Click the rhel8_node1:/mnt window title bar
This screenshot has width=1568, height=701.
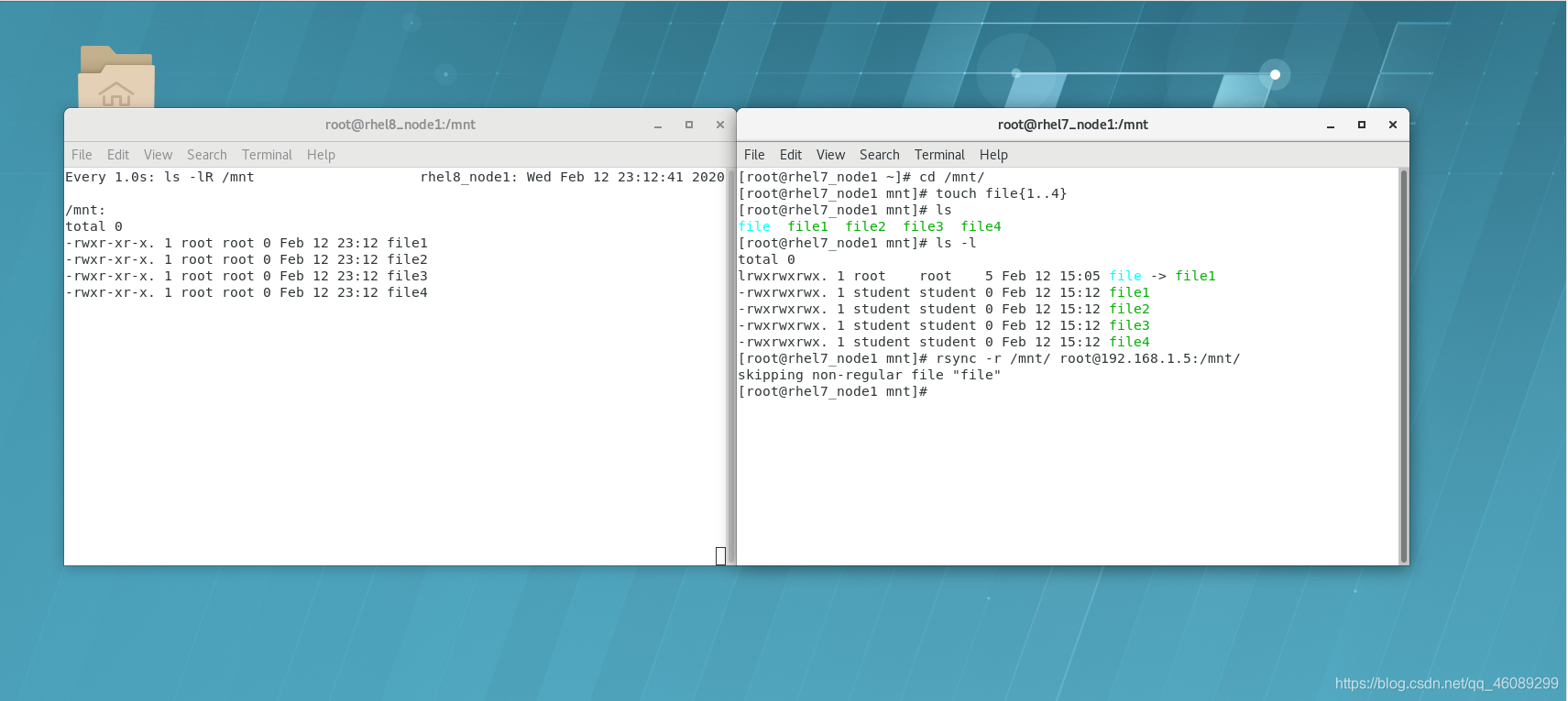(x=400, y=125)
